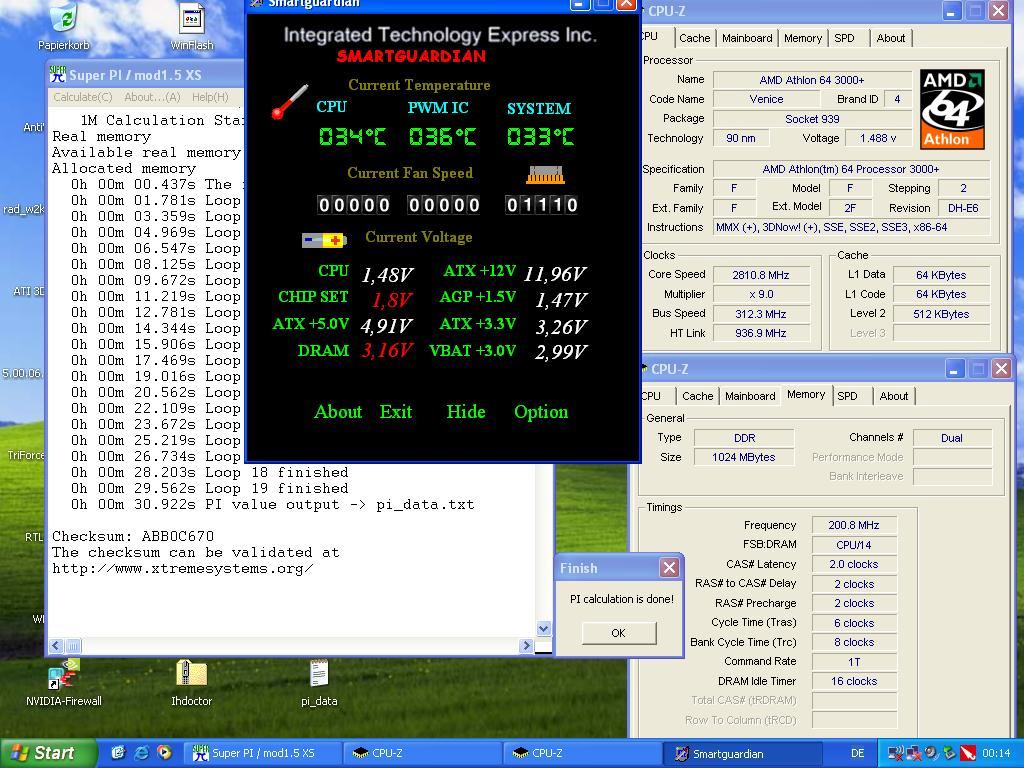Screen dimensions: 1024x768
Task: Click the thermometer icon in Smartguardian
Action: pos(289,102)
